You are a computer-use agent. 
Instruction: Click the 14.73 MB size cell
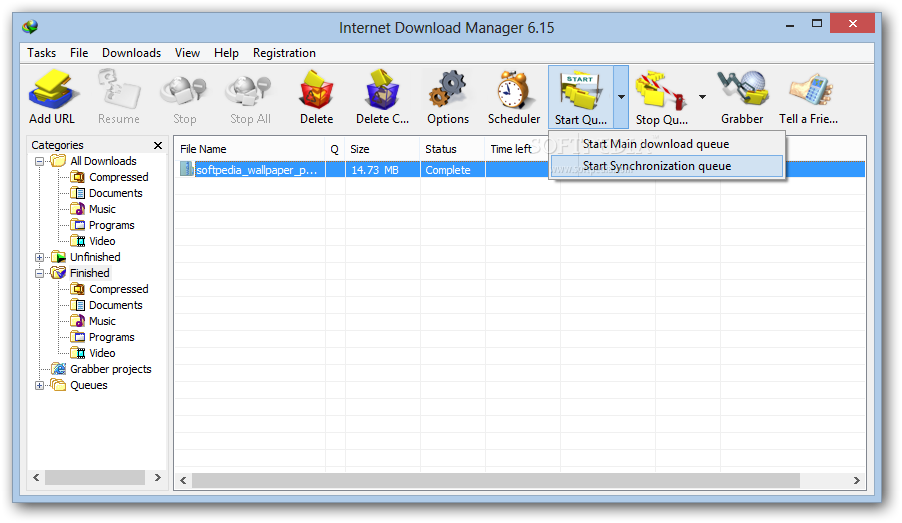[383, 170]
